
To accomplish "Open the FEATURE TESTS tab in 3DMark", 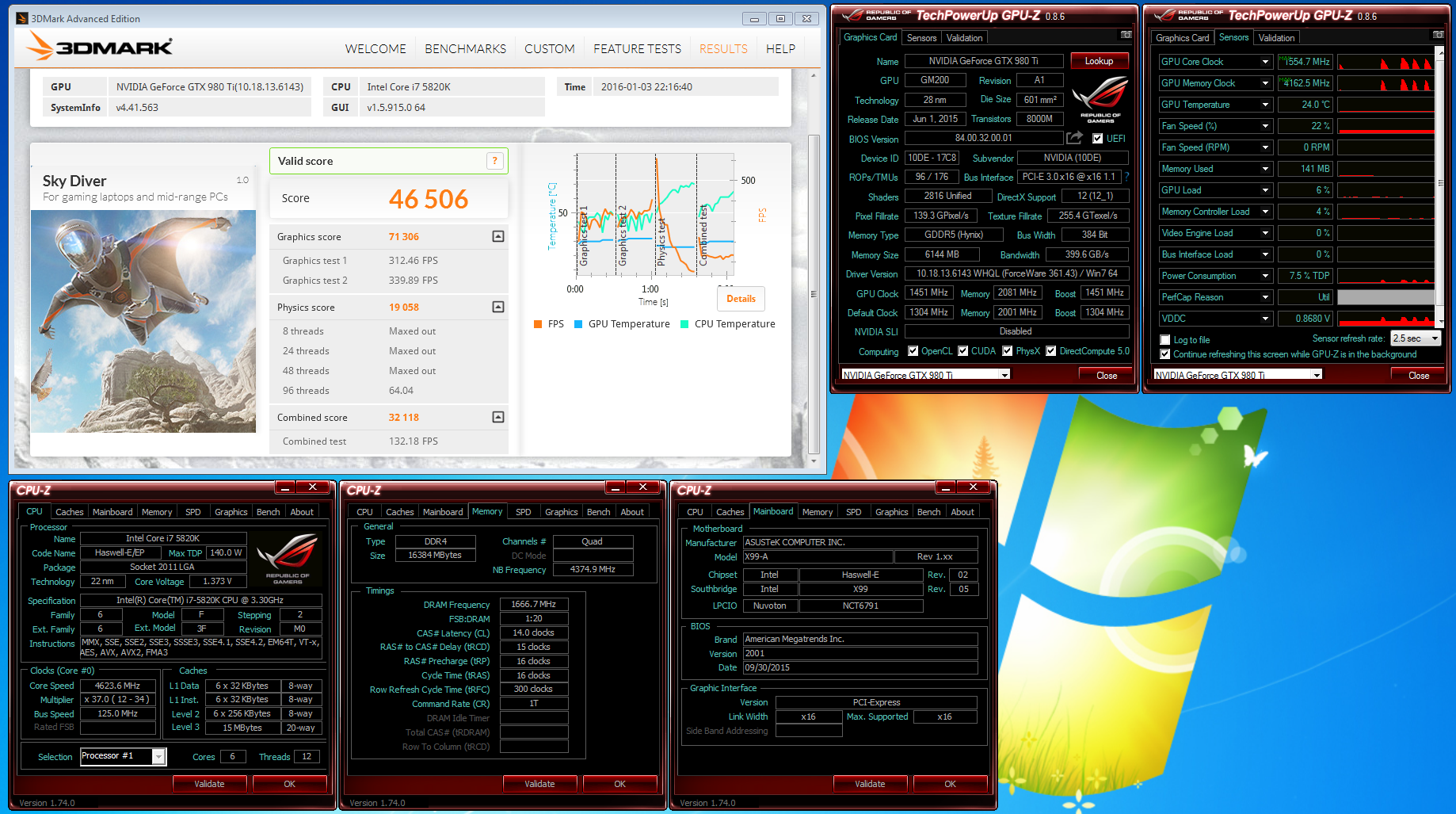I will pos(637,49).
